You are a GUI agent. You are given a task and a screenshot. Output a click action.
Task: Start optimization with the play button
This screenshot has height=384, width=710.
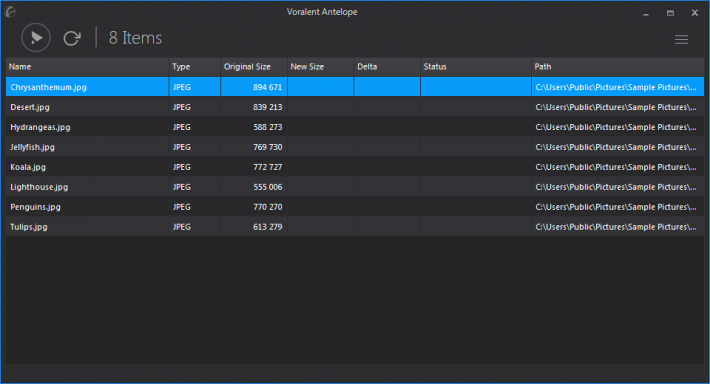pos(36,38)
